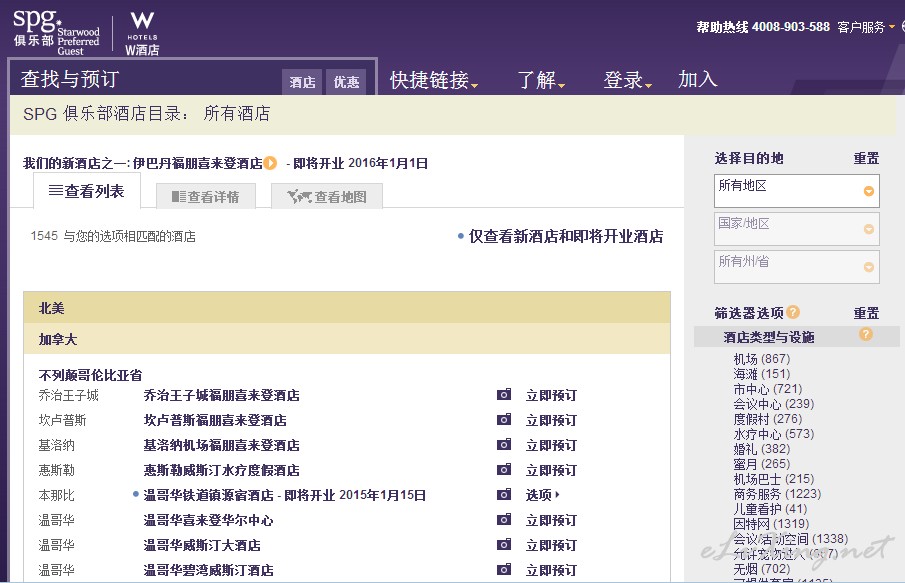Filter hotels by 水疗中心 (573)
905x583 pixels.
click(774, 434)
